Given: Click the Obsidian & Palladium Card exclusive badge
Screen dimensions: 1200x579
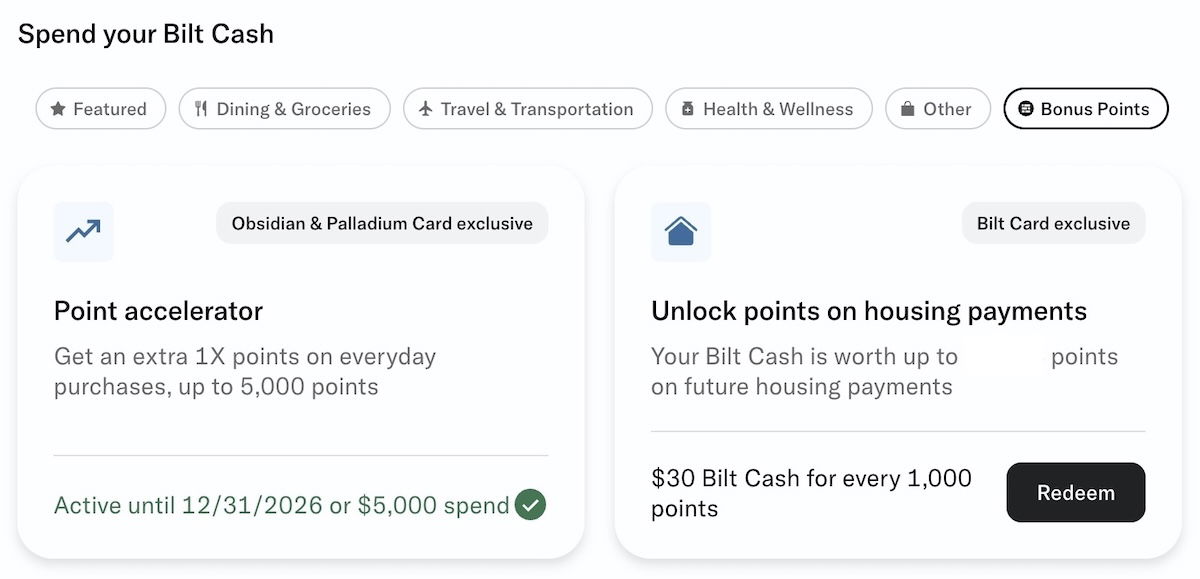Looking at the screenshot, I should point(382,223).
